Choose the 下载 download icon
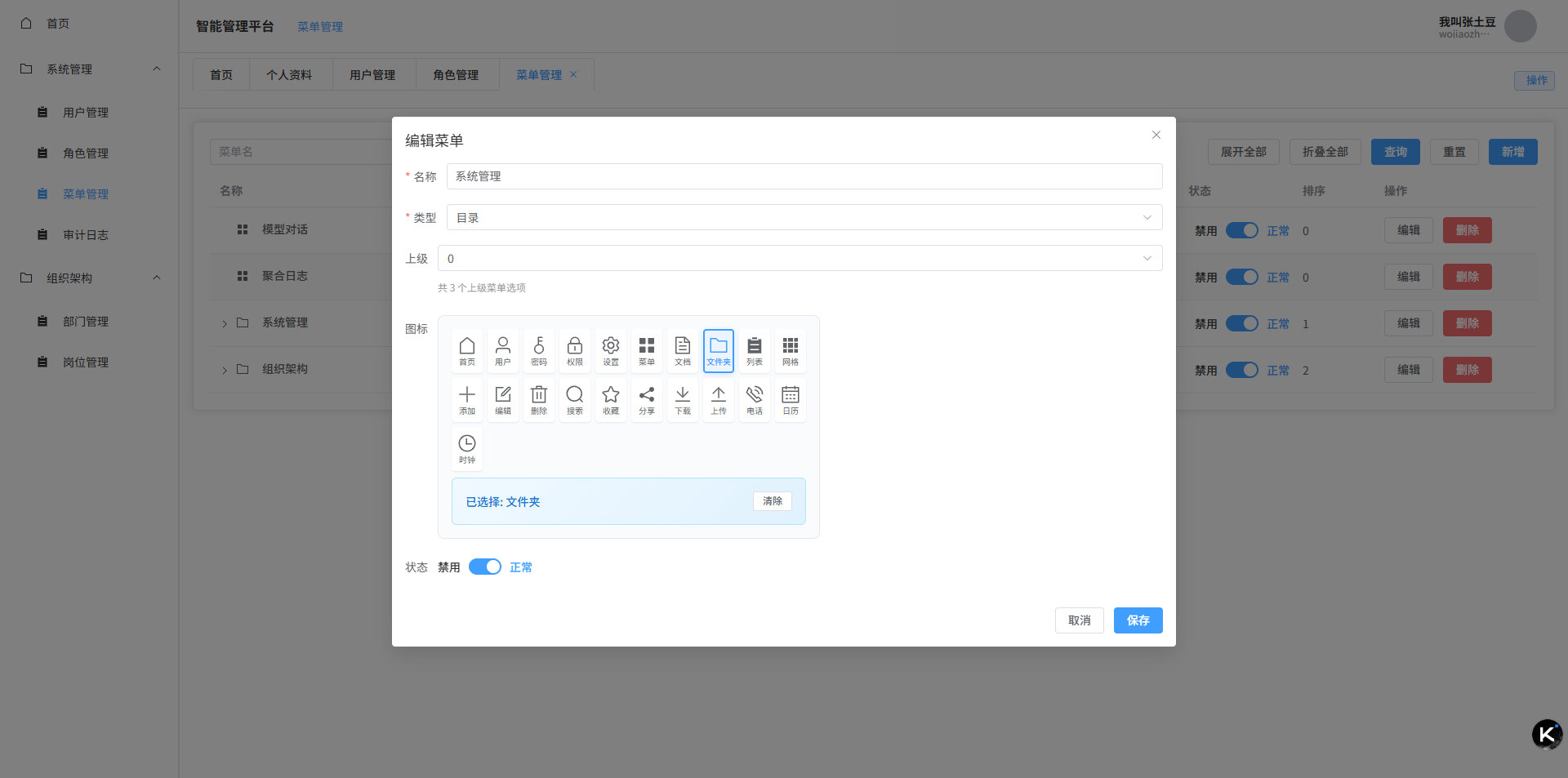Image resolution: width=1568 pixels, height=778 pixels. pos(683,400)
